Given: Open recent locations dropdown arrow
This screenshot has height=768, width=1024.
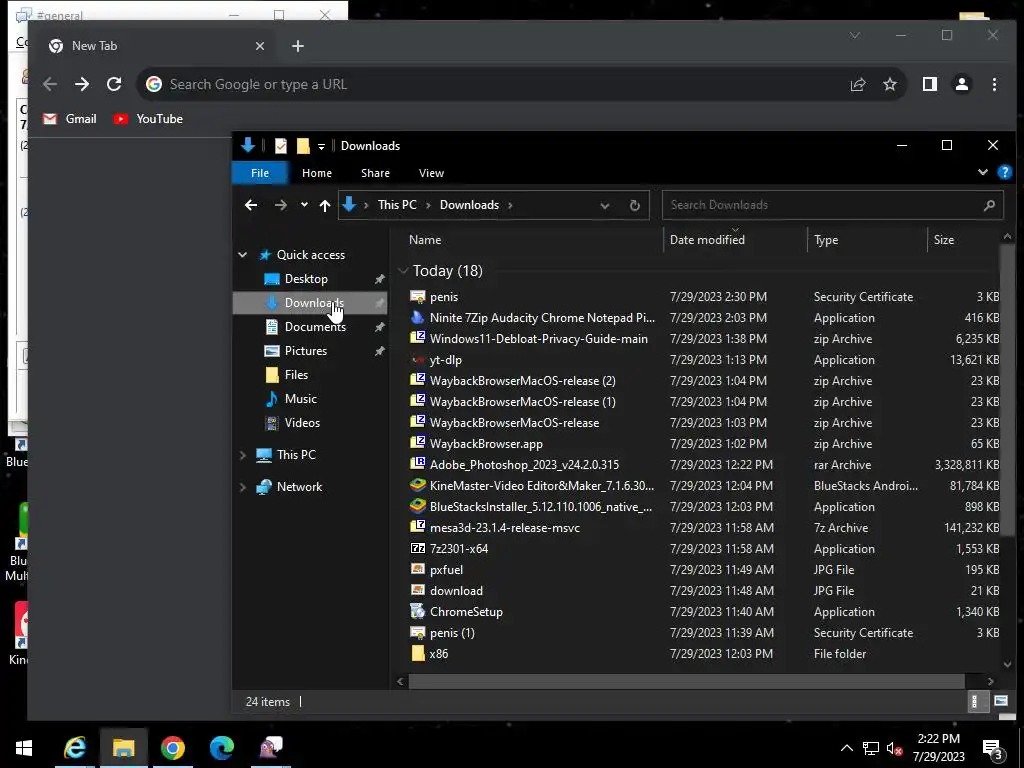Looking at the screenshot, I should coord(304,205).
